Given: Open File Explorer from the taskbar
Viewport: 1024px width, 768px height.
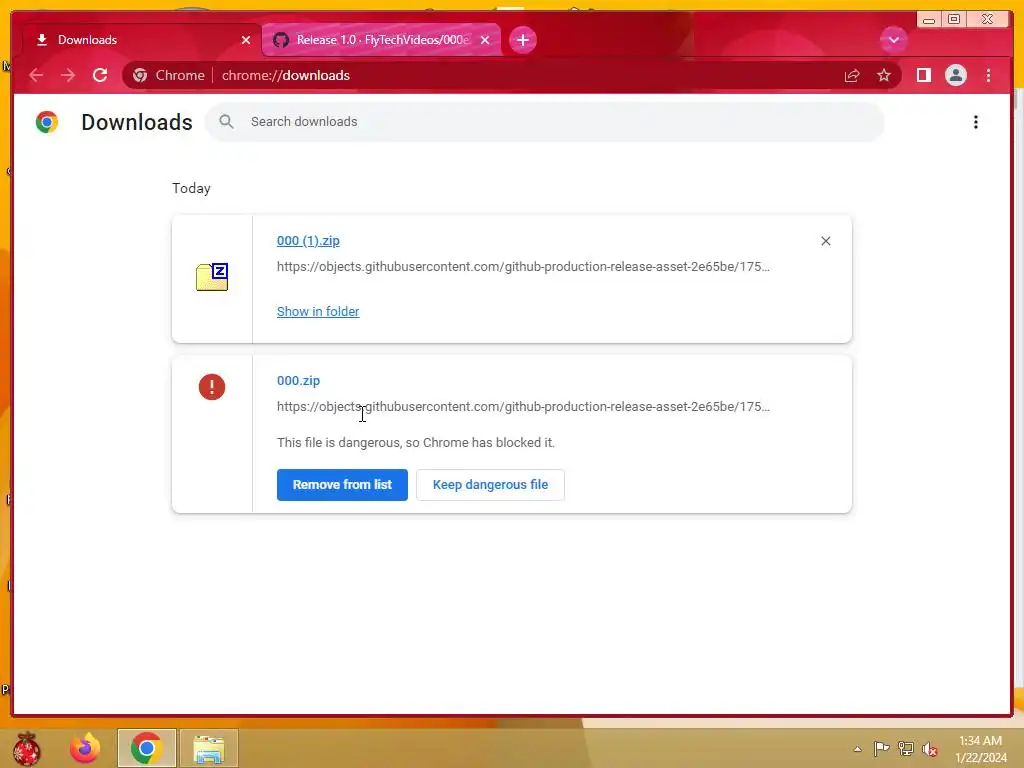Looking at the screenshot, I should coord(209,748).
